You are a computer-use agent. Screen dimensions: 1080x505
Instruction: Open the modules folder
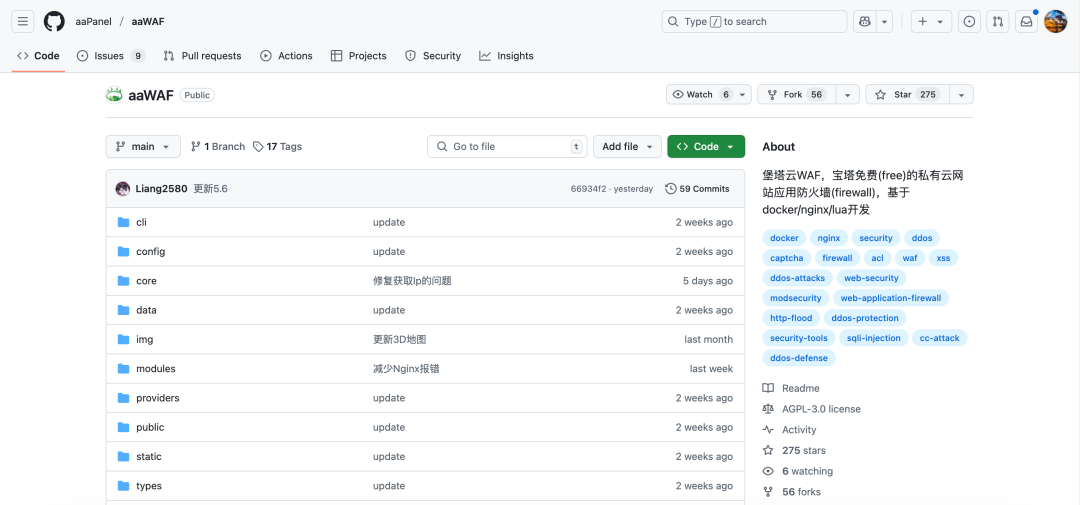point(155,369)
